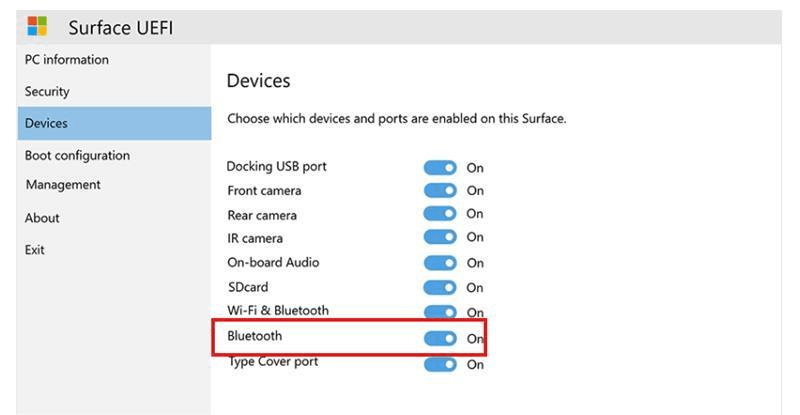Click Exit in the sidebar
The width and height of the screenshot is (800, 415).
click(x=35, y=250)
